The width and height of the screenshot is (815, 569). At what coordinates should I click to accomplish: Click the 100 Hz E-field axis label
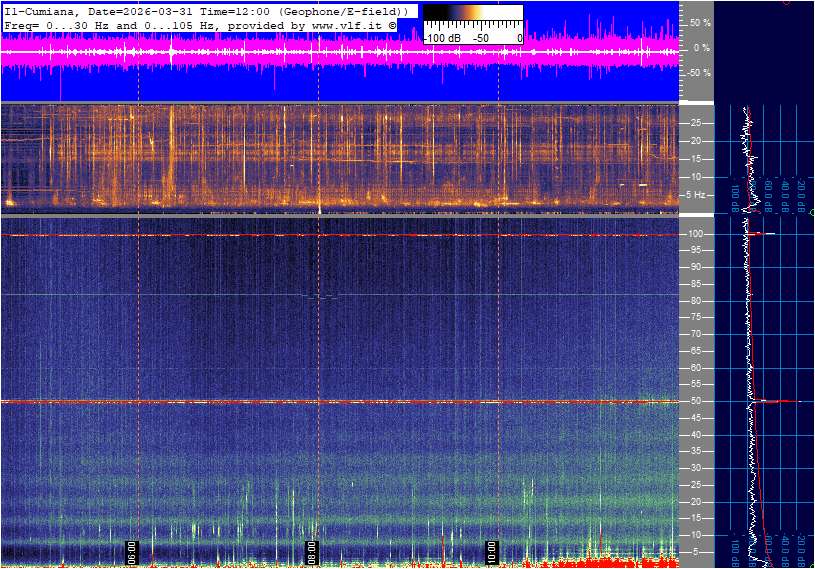tap(695, 234)
